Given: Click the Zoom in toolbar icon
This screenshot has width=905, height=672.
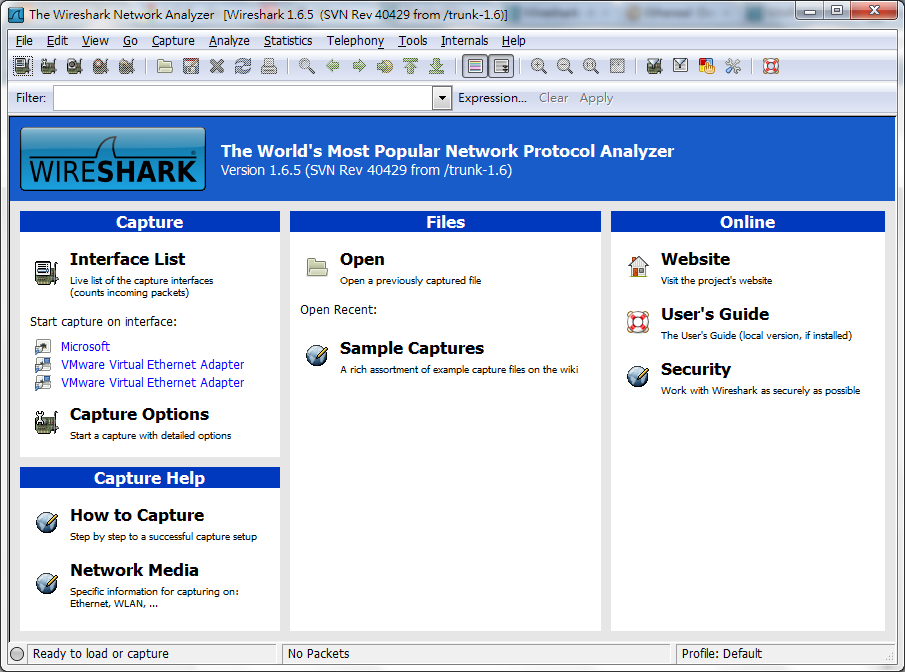Looking at the screenshot, I should point(539,66).
